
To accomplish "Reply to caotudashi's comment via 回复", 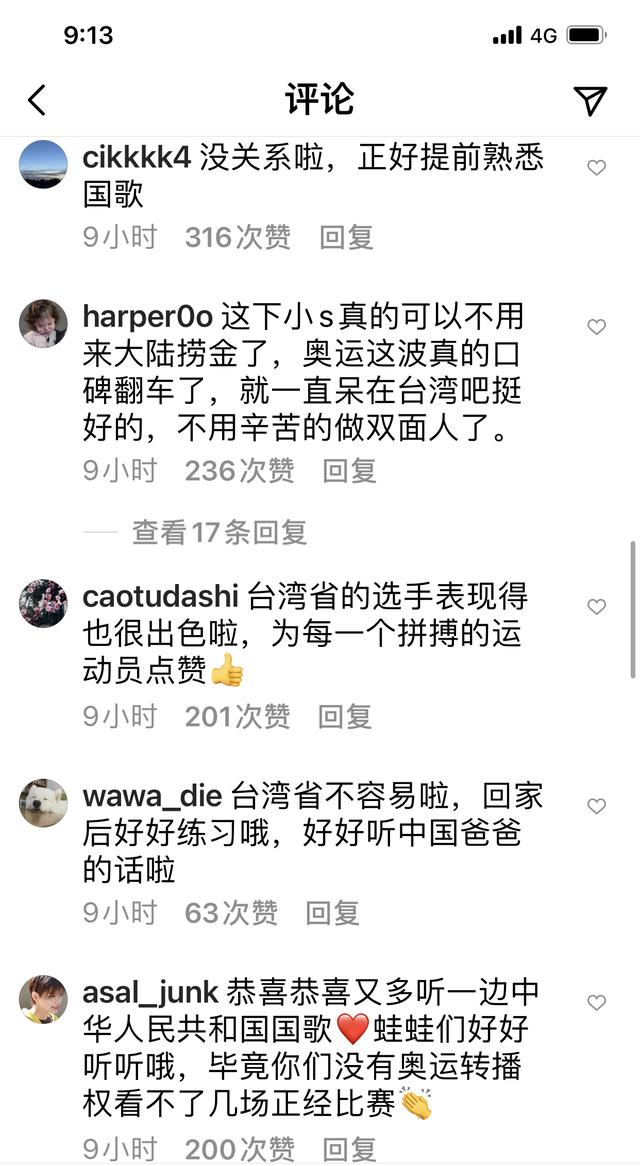I will pos(345,717).
